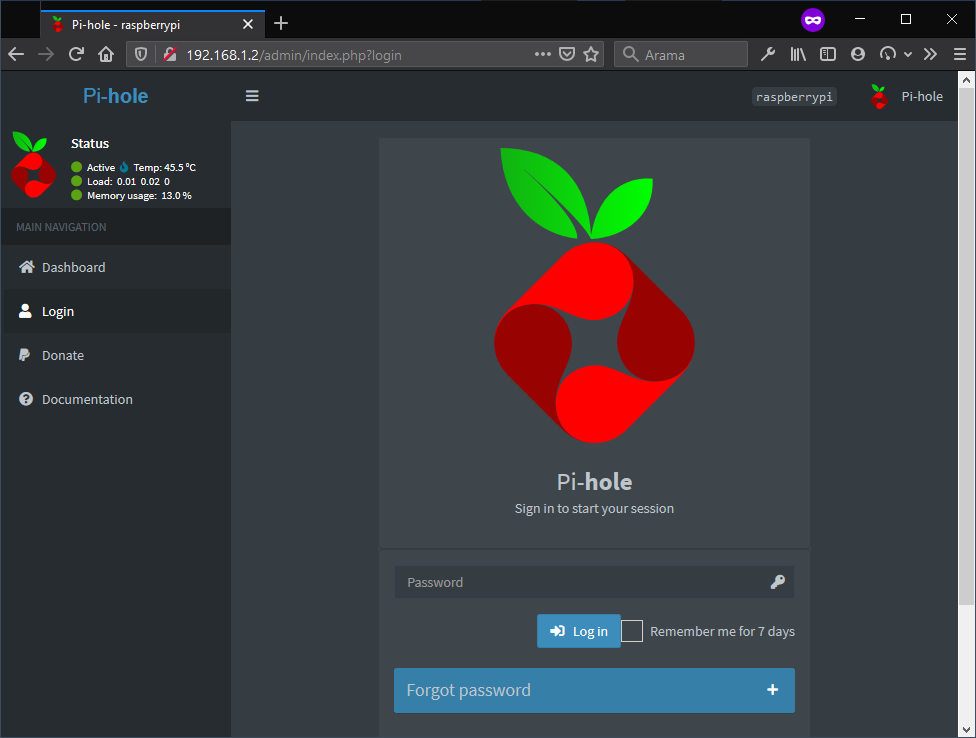Click the key icon in the password field
The height and width of the screenshot is (738, 976).
tap(777, 582)
